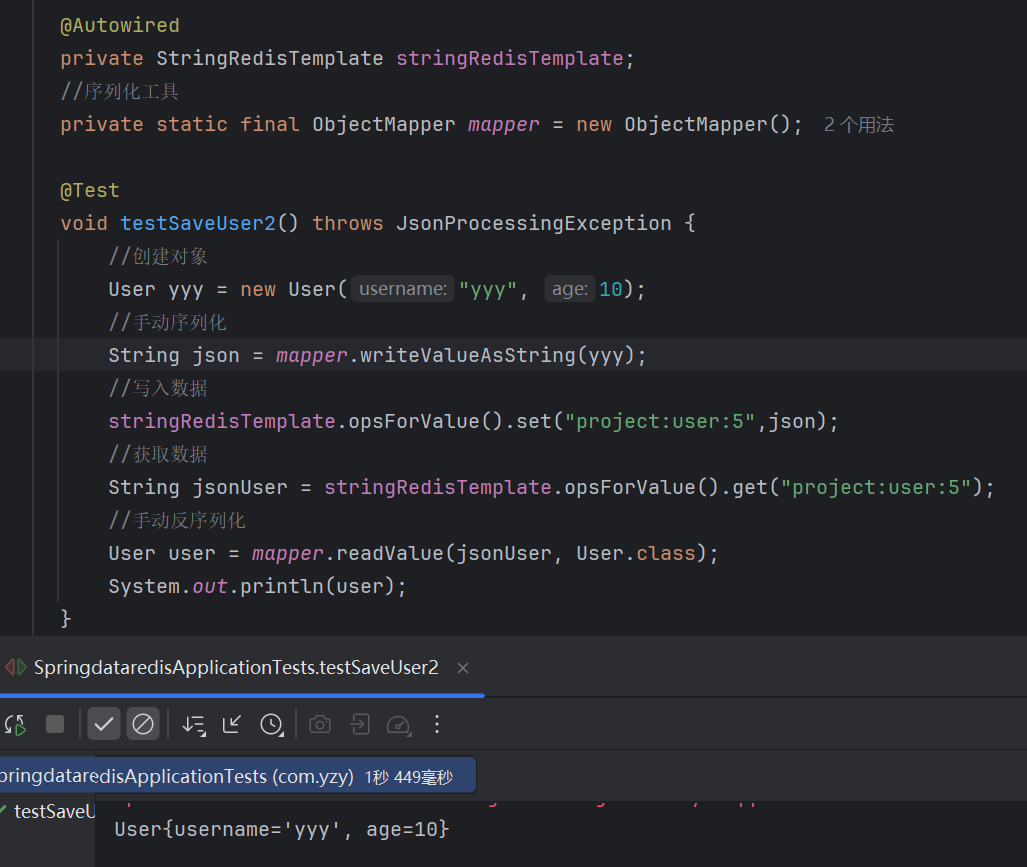Click the 'age:' parameter hint
The height and width of the screenshot is (867, 1027).
[570, 289]
